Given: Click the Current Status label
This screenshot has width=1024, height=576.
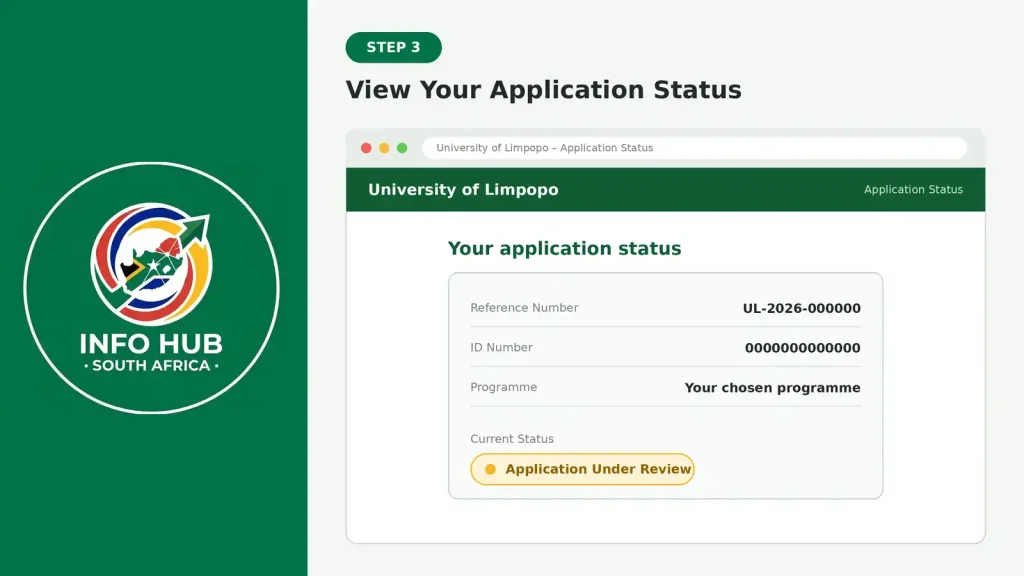Looking at the screenshot, I should (512, 439).
